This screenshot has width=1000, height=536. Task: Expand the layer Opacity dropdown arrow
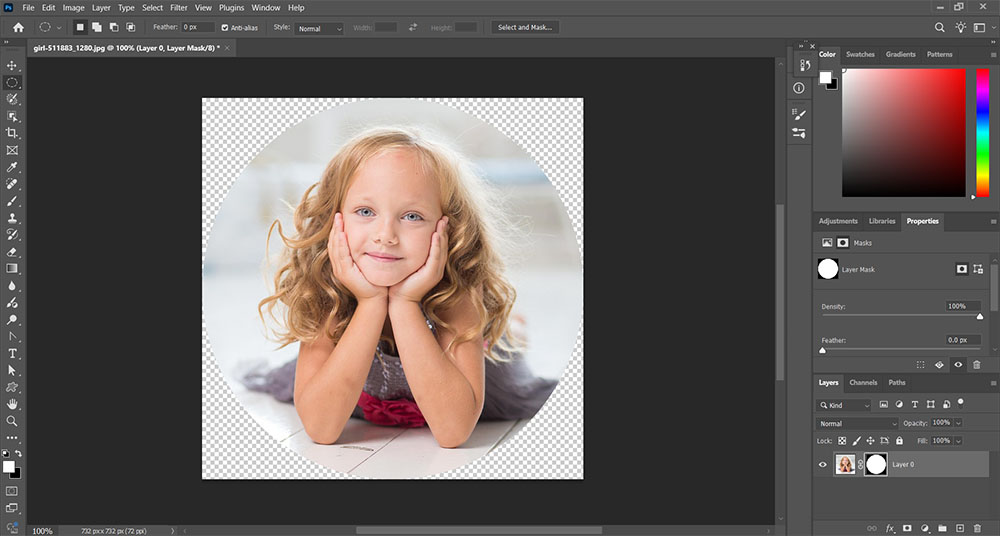tap(958, 423)
